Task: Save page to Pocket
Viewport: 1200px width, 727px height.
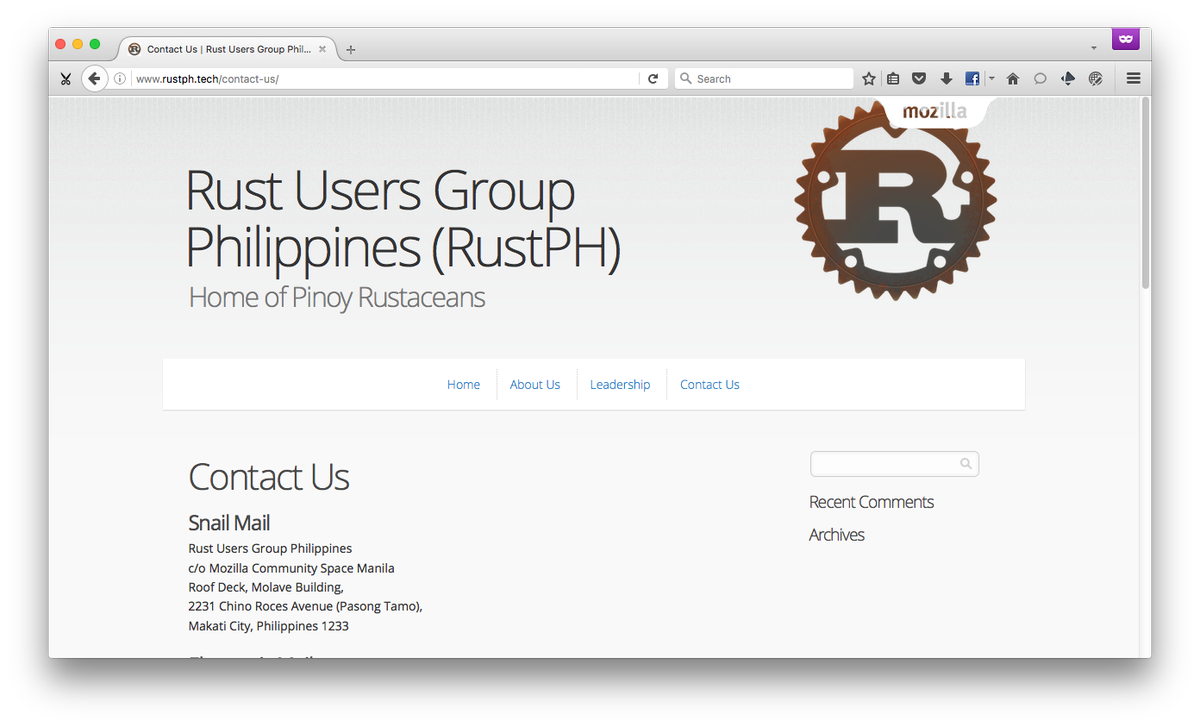Action: click(919, 78)
